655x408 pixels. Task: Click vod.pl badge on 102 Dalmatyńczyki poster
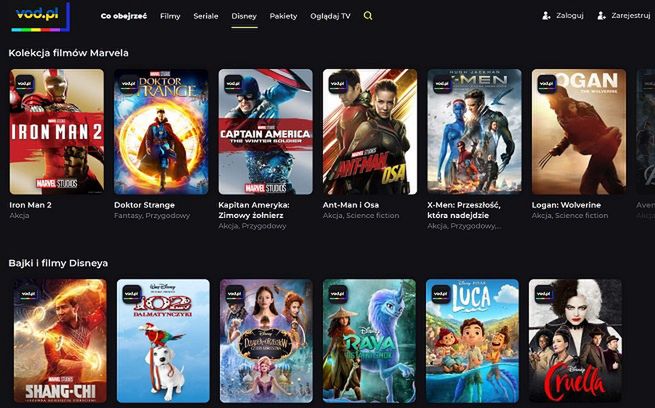pos(132,294)
